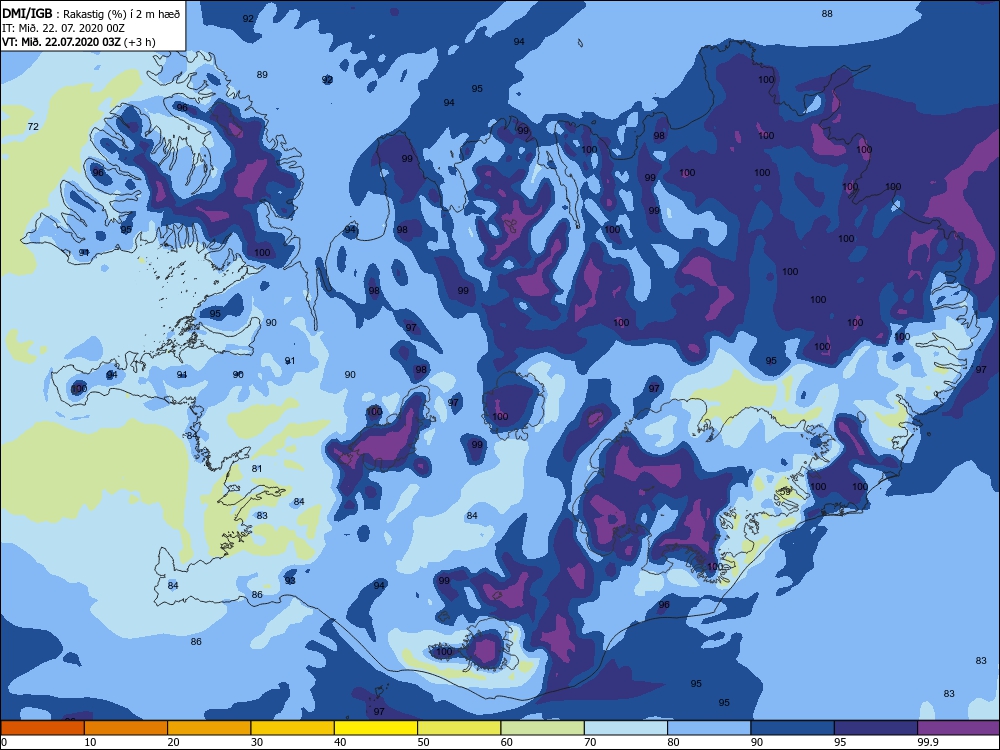1000x750 pixels.
Task: Click the '50' label on the legend scale
Action: click(423, 742)
